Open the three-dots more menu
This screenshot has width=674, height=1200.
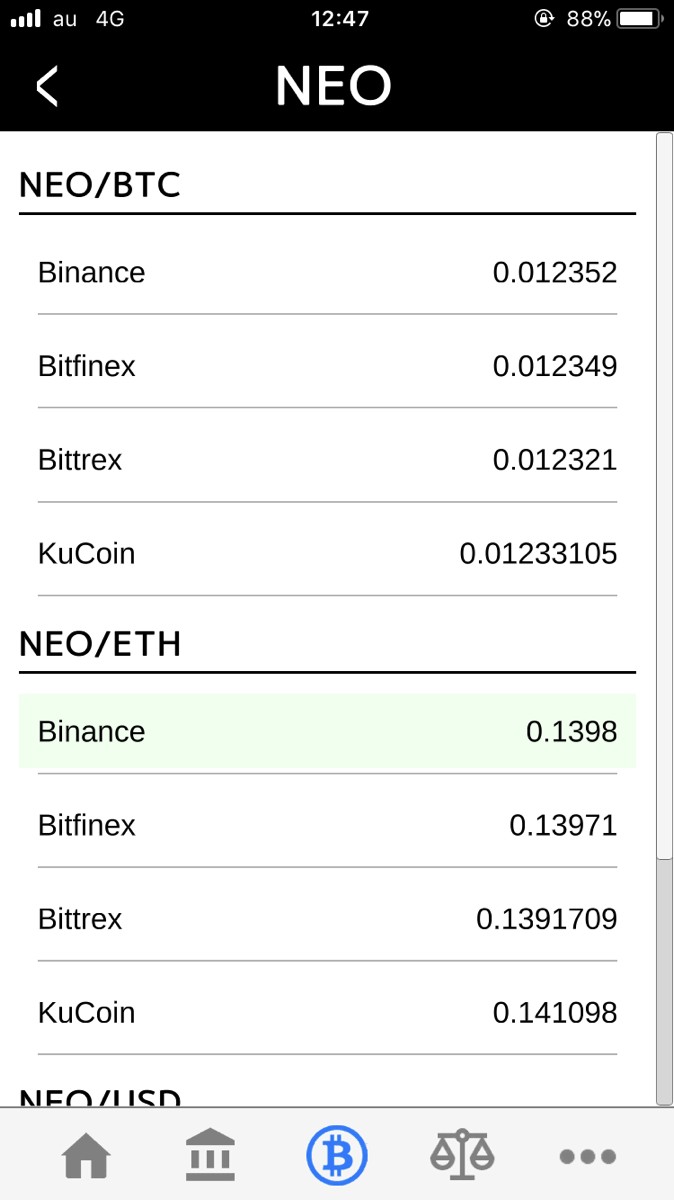tap(587, 1157)
